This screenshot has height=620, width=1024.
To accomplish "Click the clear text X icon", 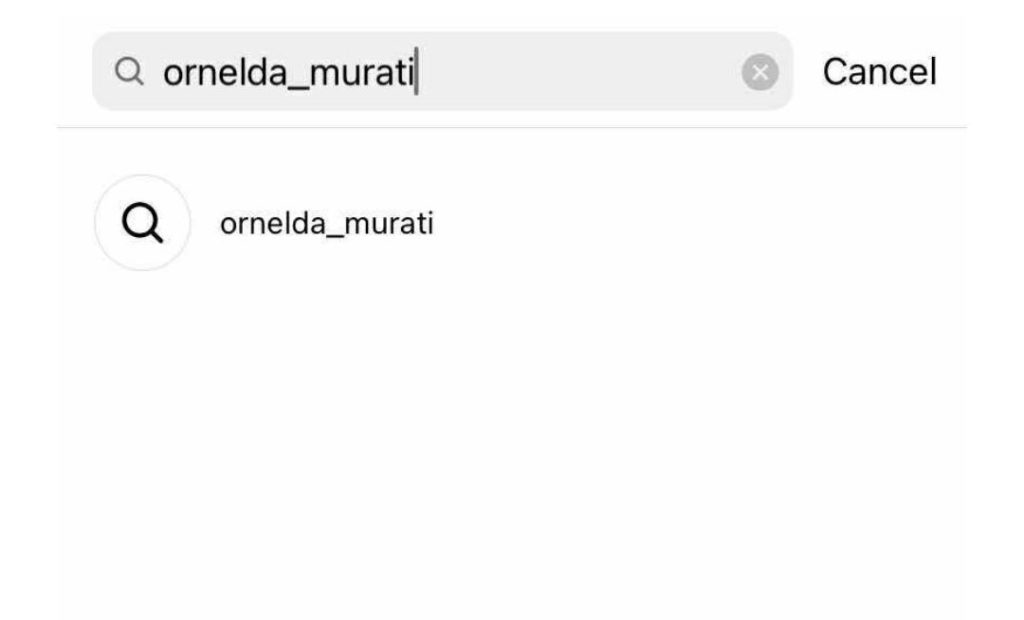I will pos(760,72).
